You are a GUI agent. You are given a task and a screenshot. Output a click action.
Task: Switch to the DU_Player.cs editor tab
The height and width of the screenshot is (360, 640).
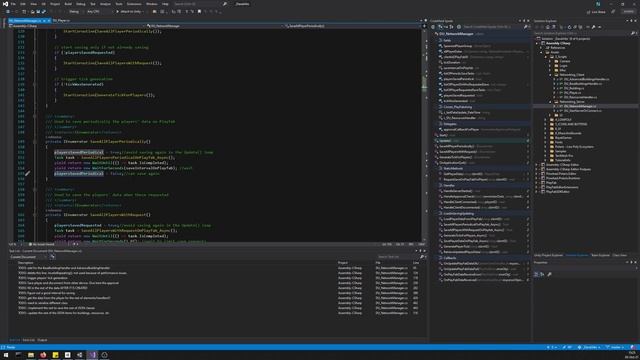pos(61,20)
